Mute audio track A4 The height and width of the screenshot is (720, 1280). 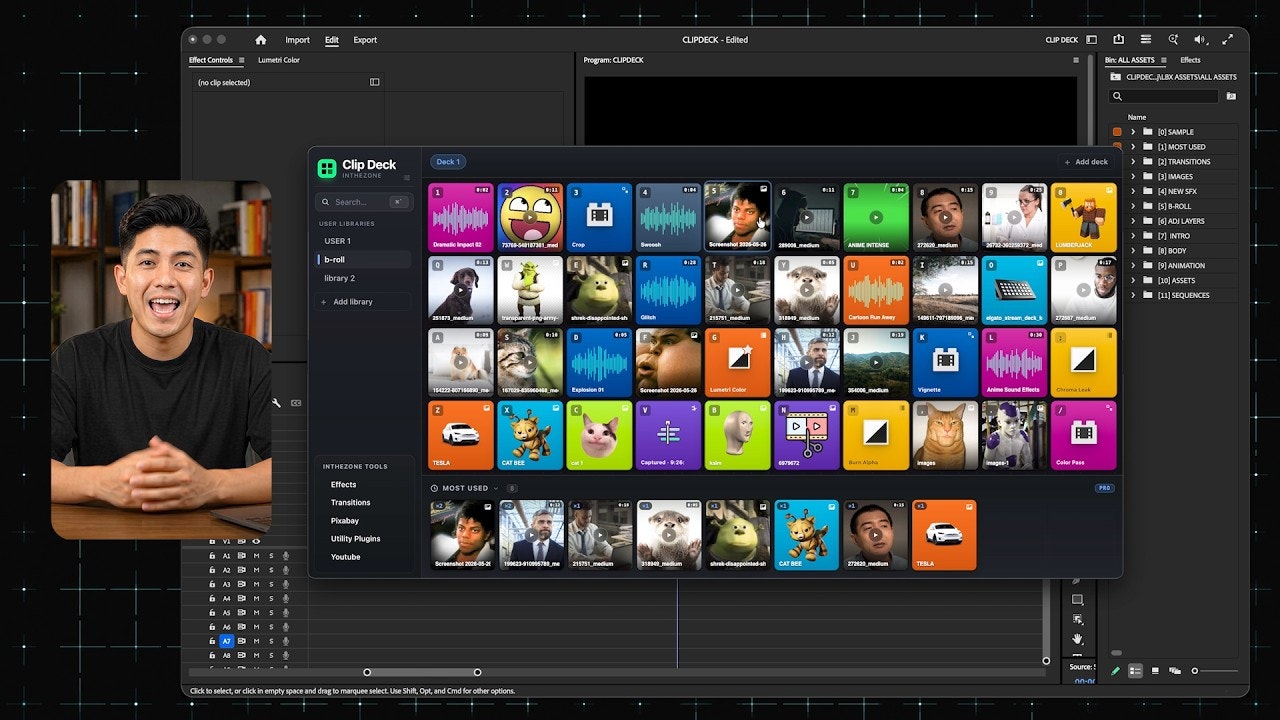click(256, 598)
